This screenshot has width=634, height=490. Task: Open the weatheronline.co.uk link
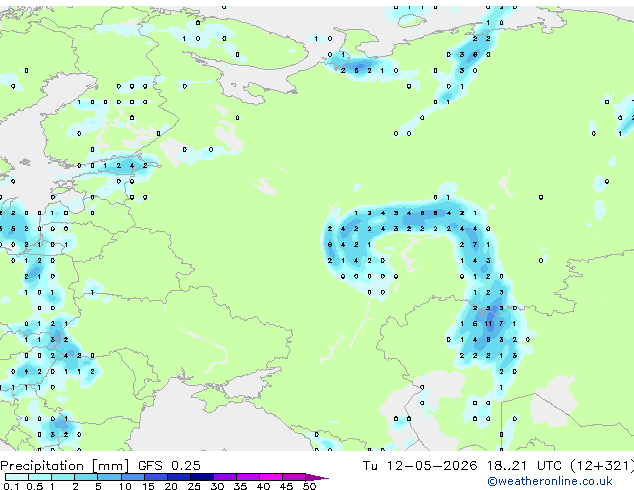click(550, 481)
